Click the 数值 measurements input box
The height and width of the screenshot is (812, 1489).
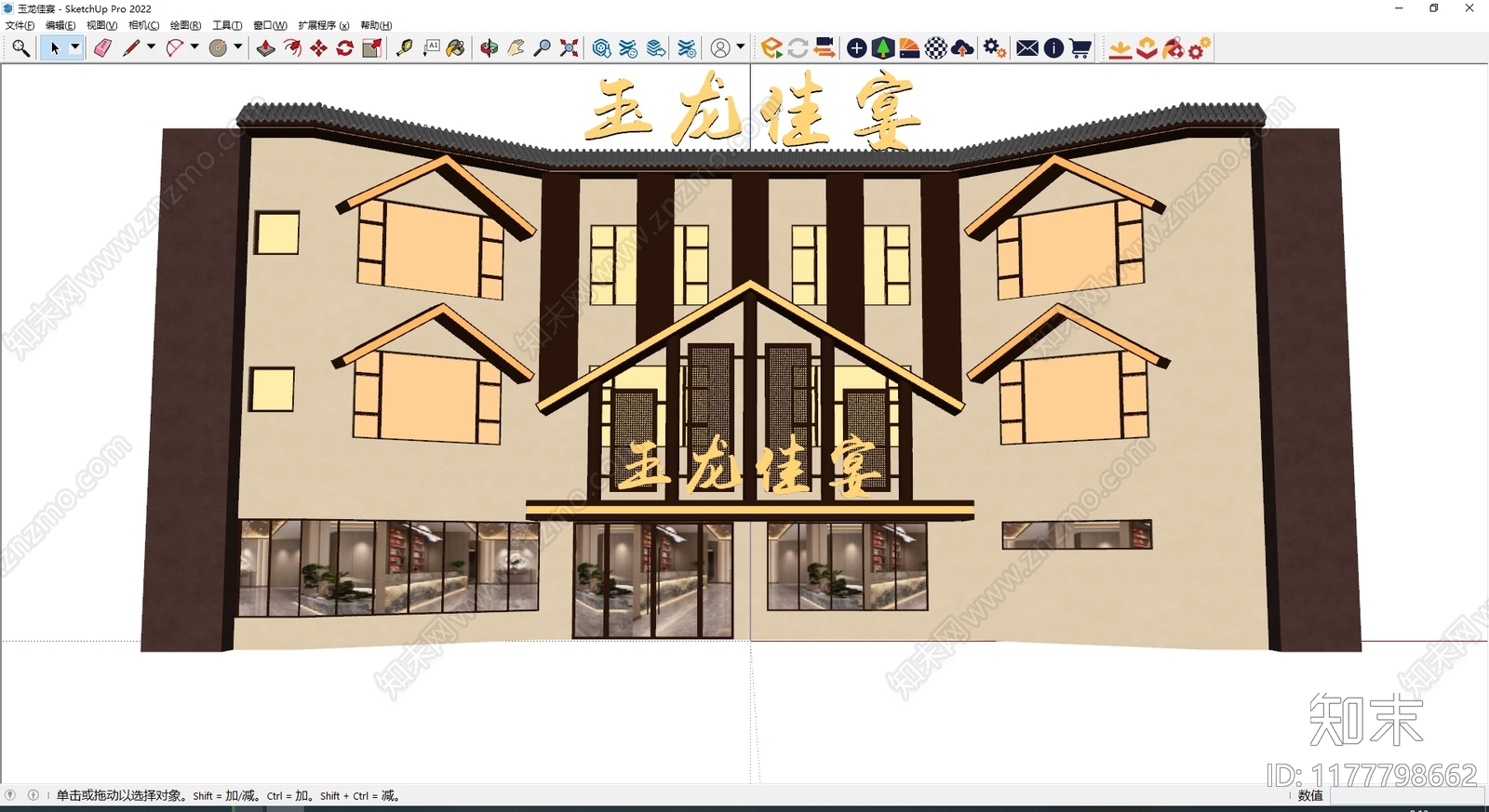click(1405, 795)
